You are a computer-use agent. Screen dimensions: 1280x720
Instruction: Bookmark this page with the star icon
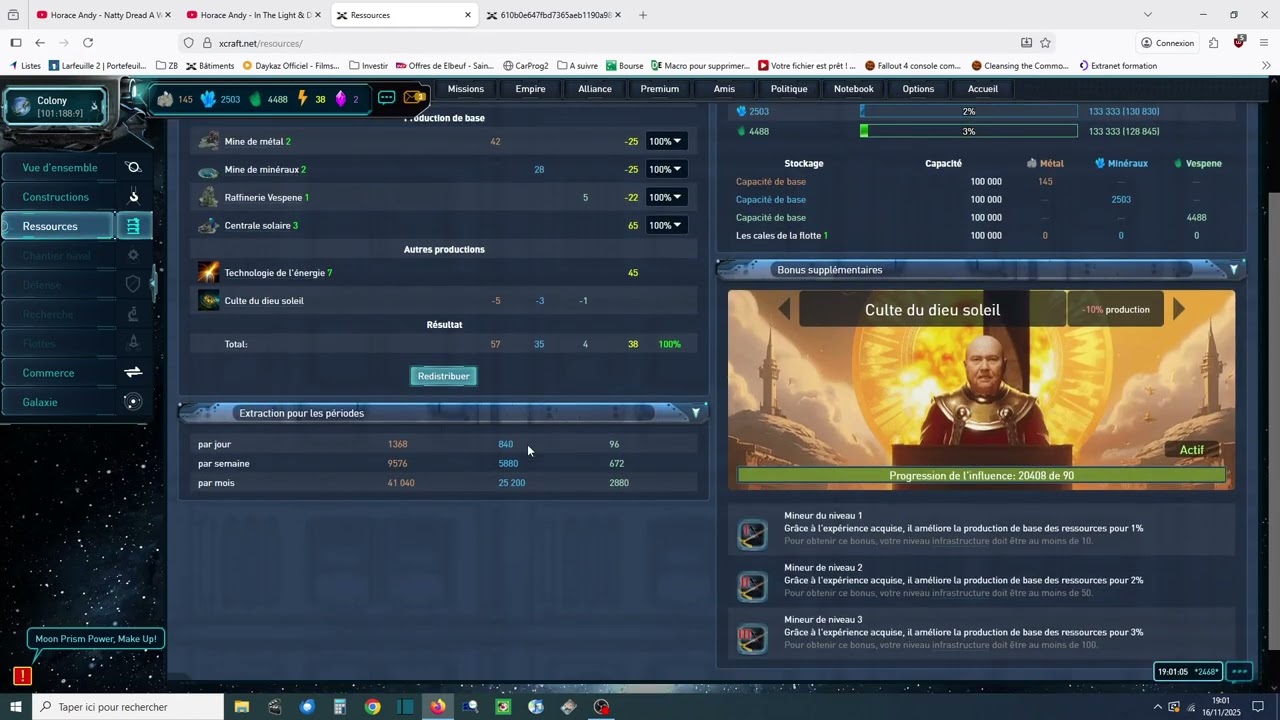[x=1045, y=43]
